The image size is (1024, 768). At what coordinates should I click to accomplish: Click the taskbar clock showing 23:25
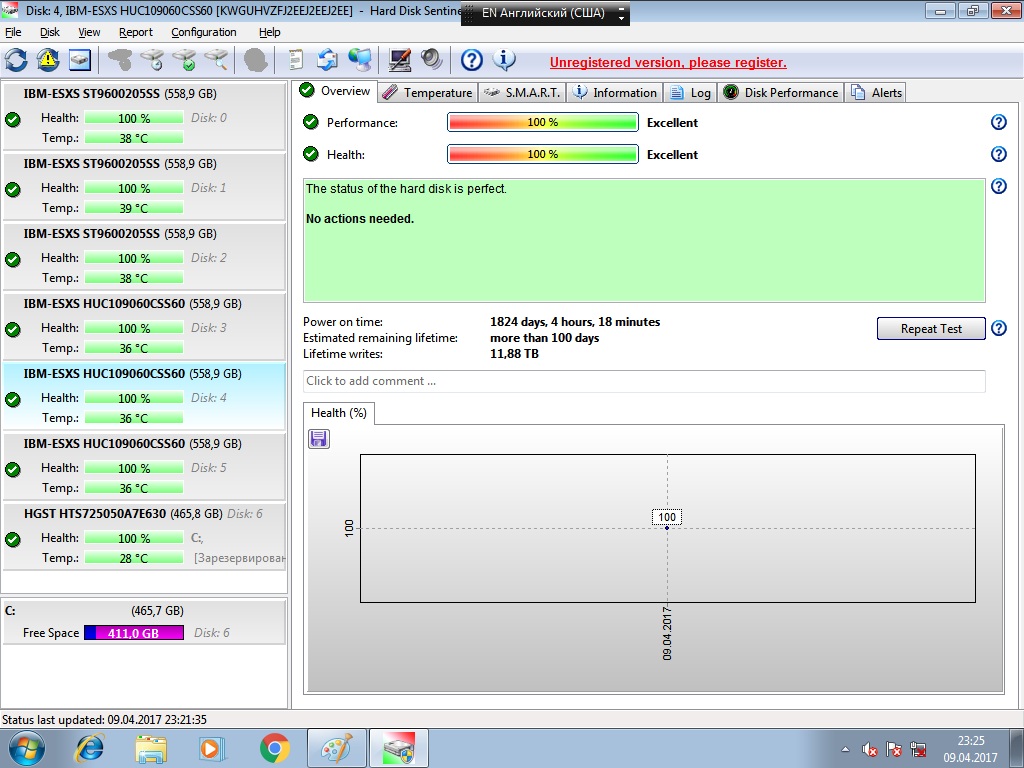coord(970,749)
